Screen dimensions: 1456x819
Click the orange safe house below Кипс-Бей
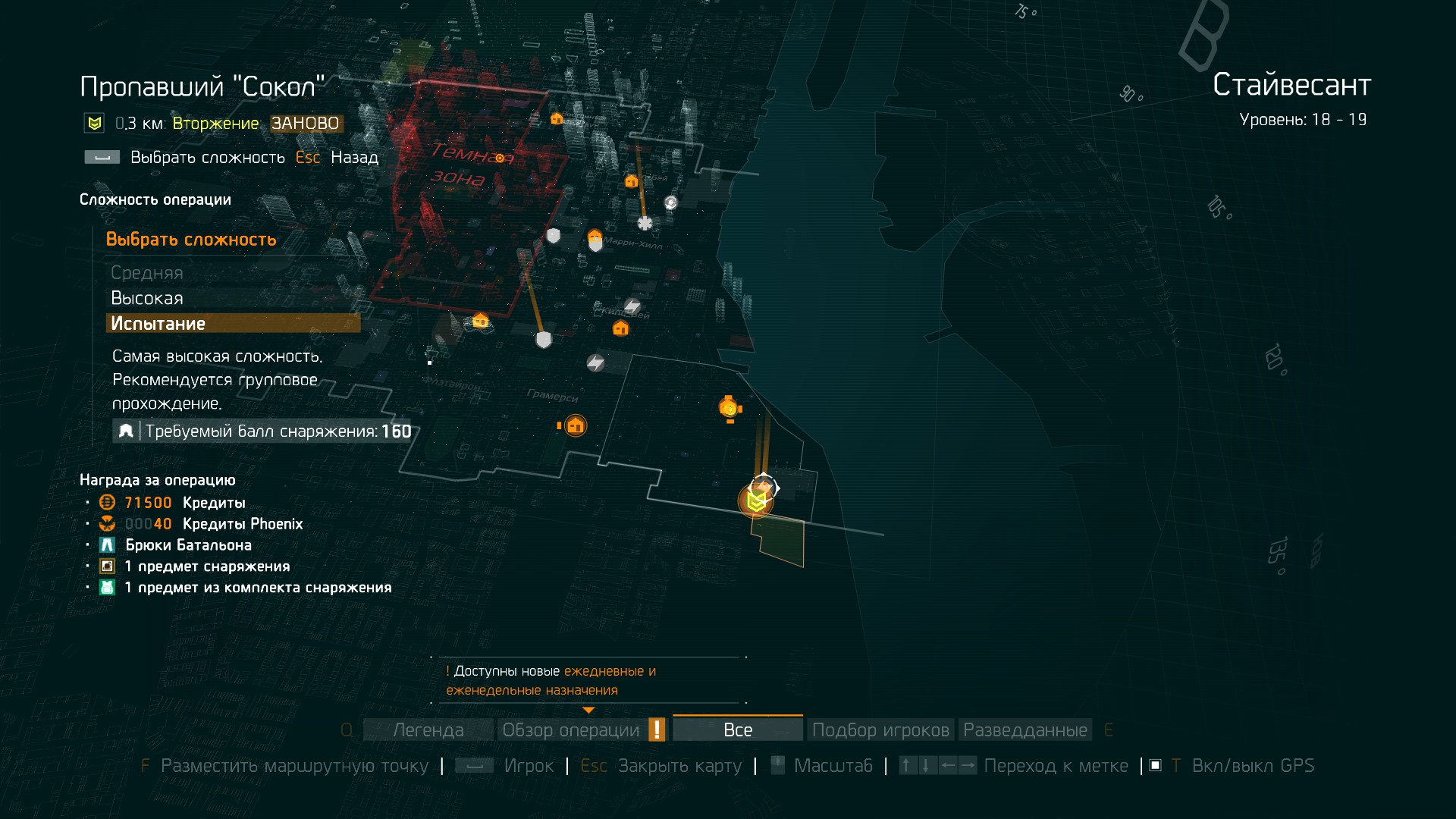pos(620,328)
